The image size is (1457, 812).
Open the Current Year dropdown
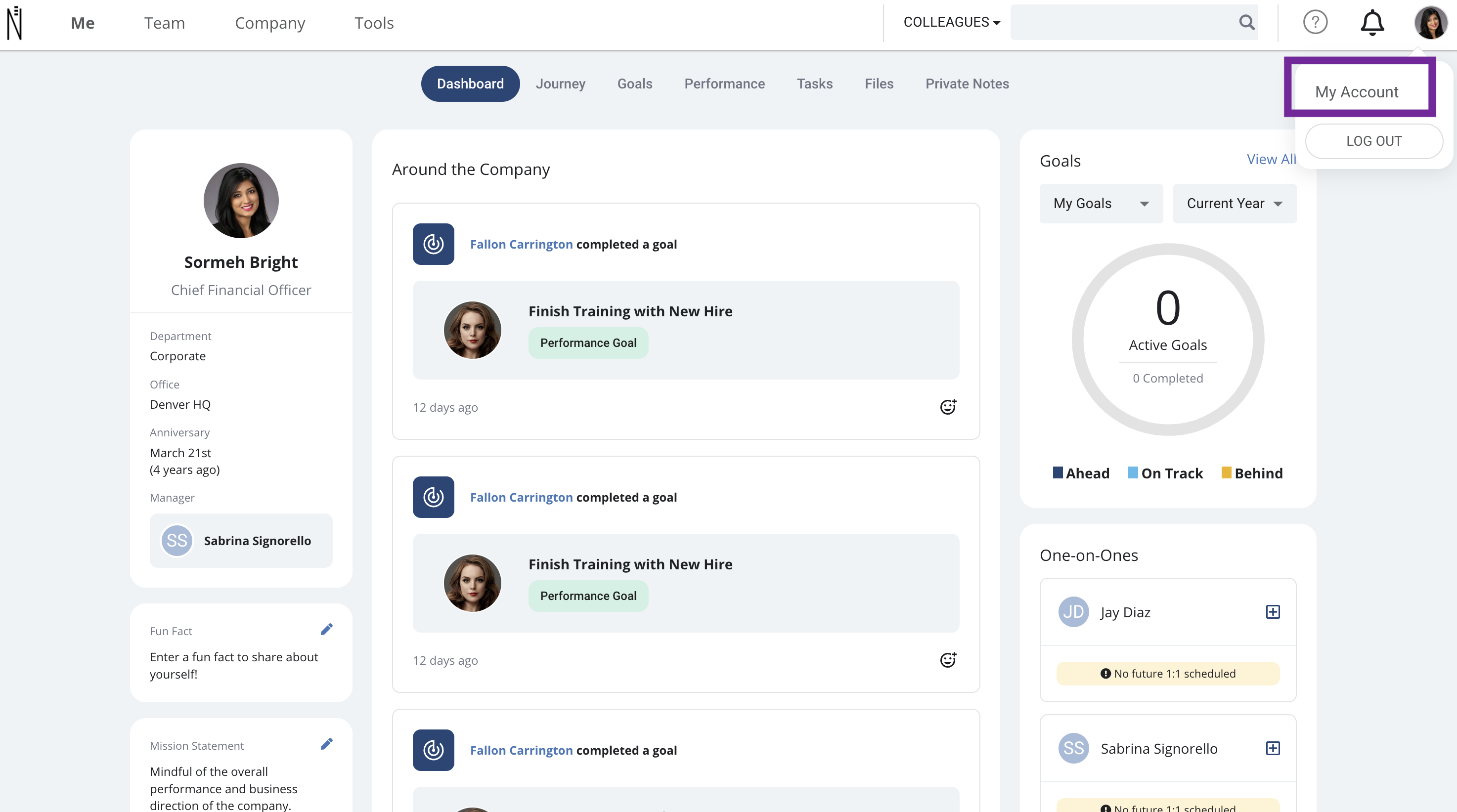(x=1234, y=204)
